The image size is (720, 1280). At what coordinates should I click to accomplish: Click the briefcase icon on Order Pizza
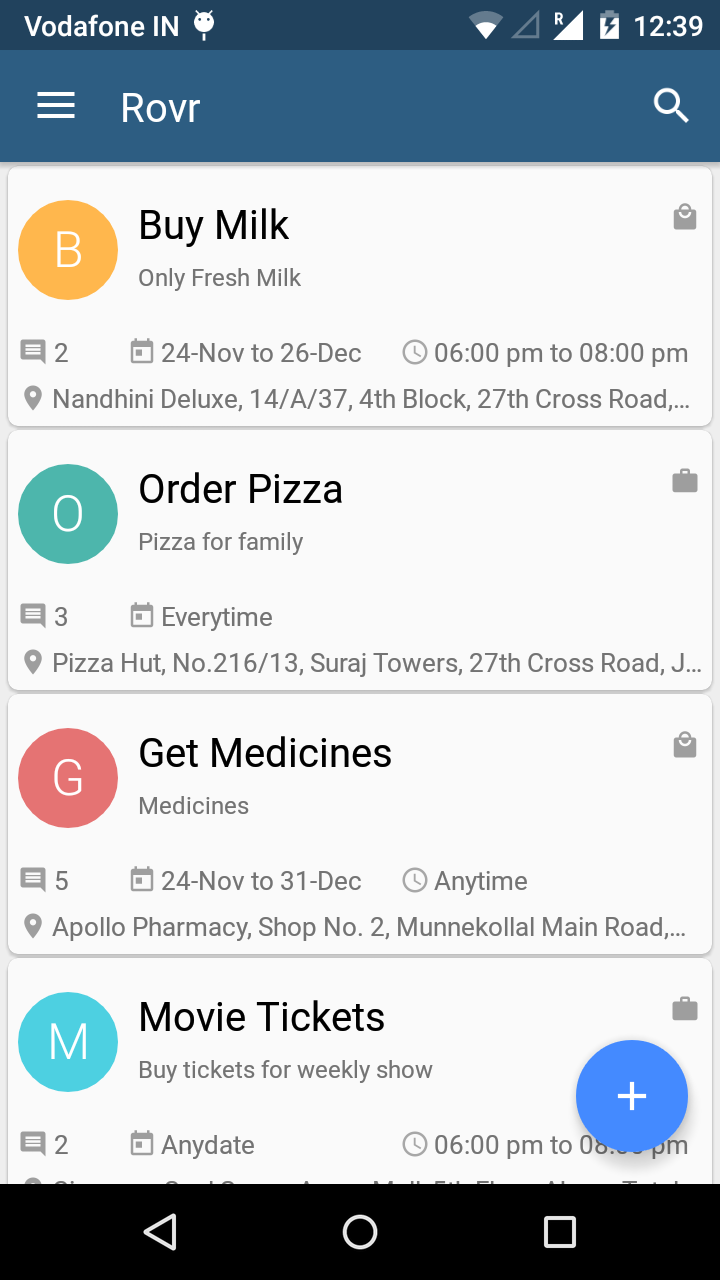tap(685, 481)
